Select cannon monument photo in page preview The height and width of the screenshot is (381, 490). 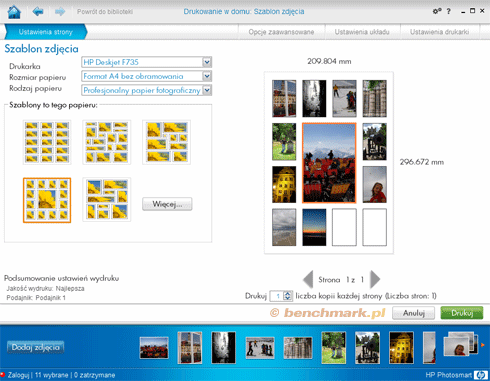375,142
